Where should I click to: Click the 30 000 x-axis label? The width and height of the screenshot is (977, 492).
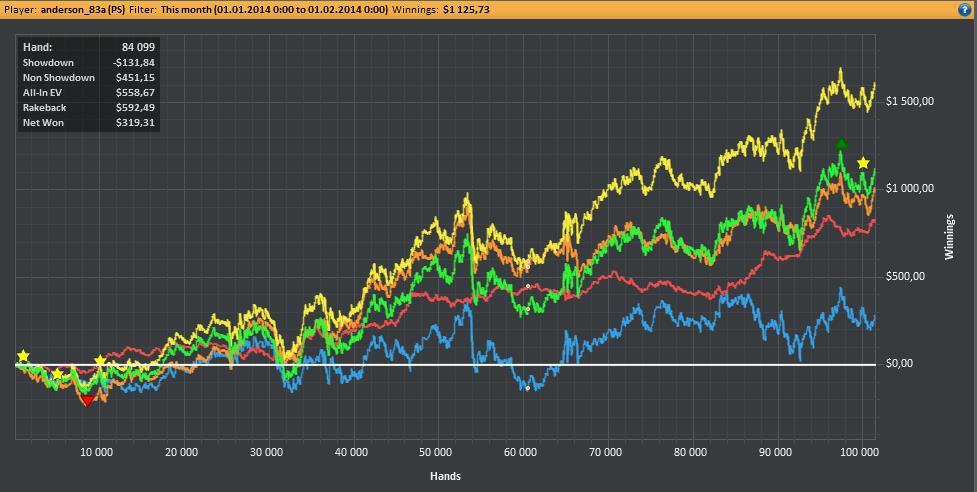tap(266, 452)
